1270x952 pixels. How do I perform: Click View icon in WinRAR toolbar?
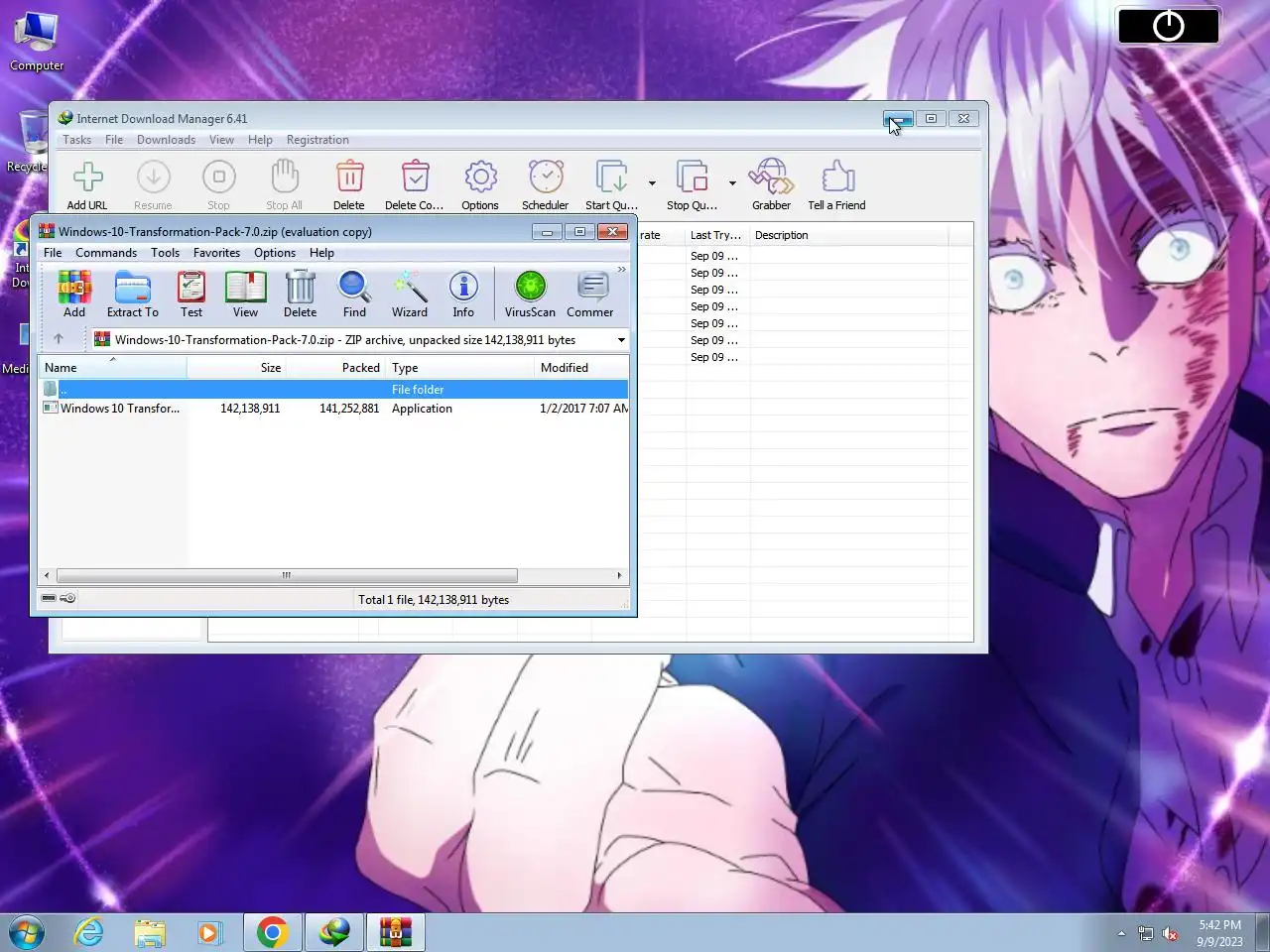[x=245, y=295]
